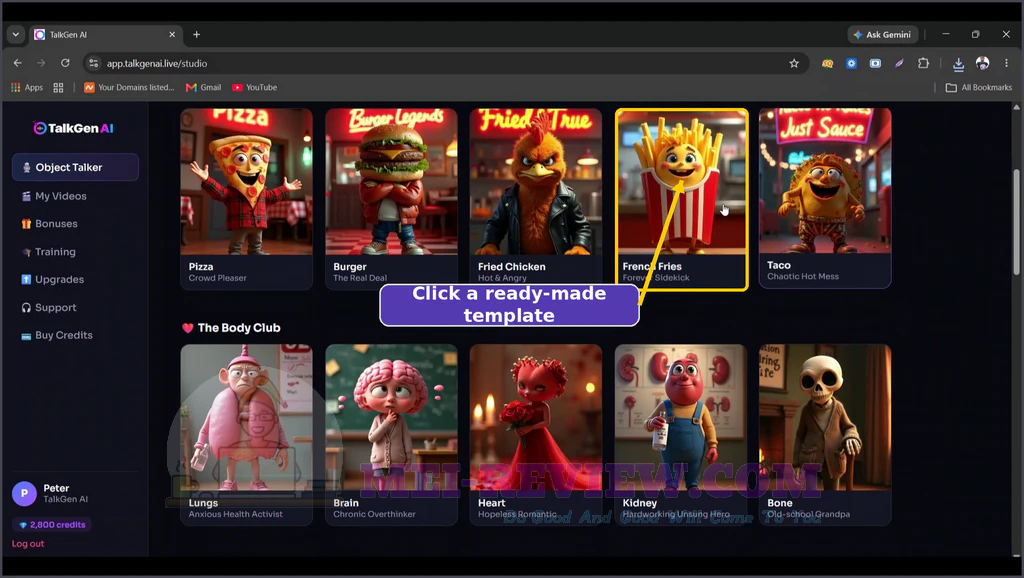Select the Lungs character template
Screen dimensions: 1024x578
pyautogui.click(x=246, y=434)
